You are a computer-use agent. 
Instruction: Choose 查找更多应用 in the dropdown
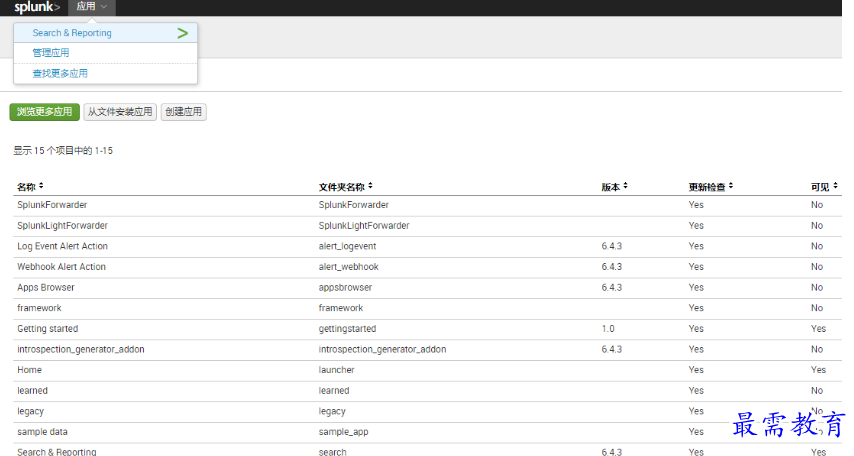point(60,74)
